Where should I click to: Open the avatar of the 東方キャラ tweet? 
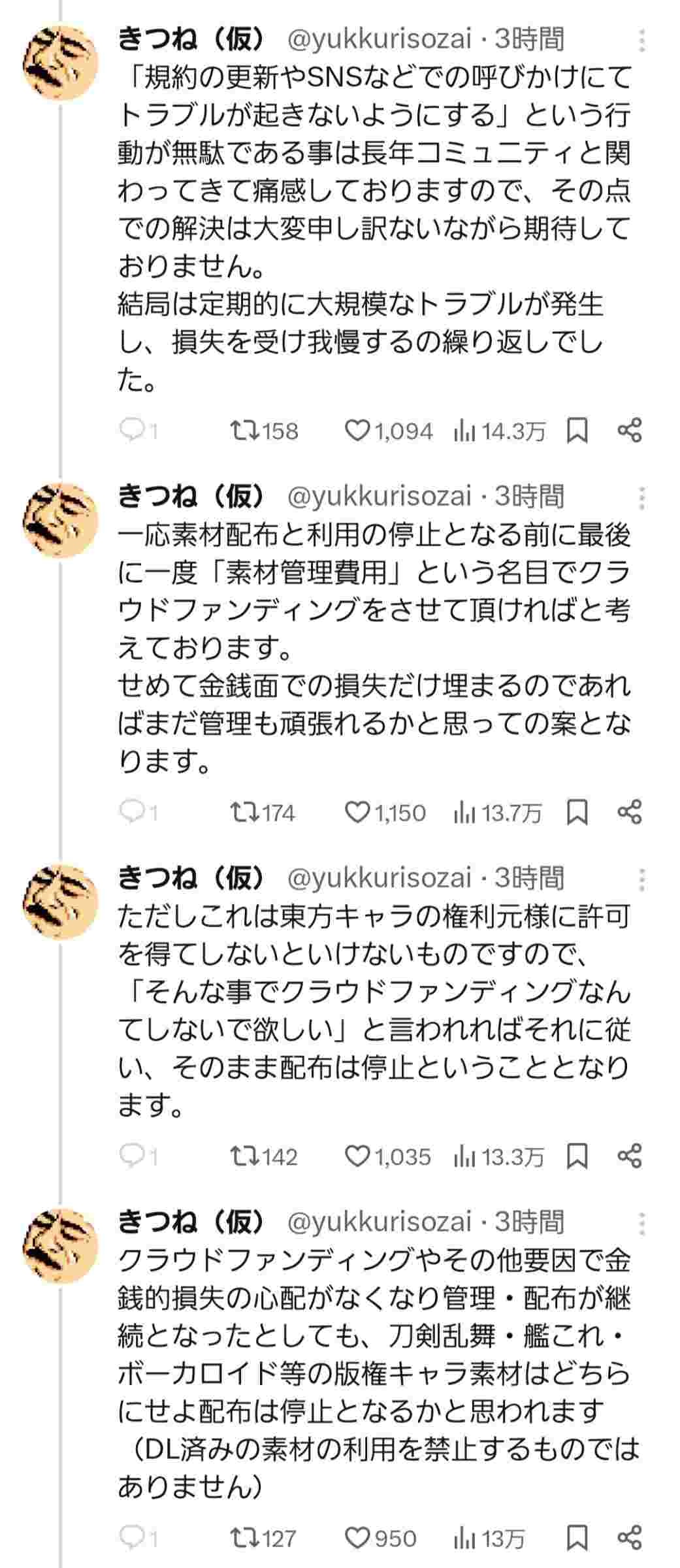61,902
